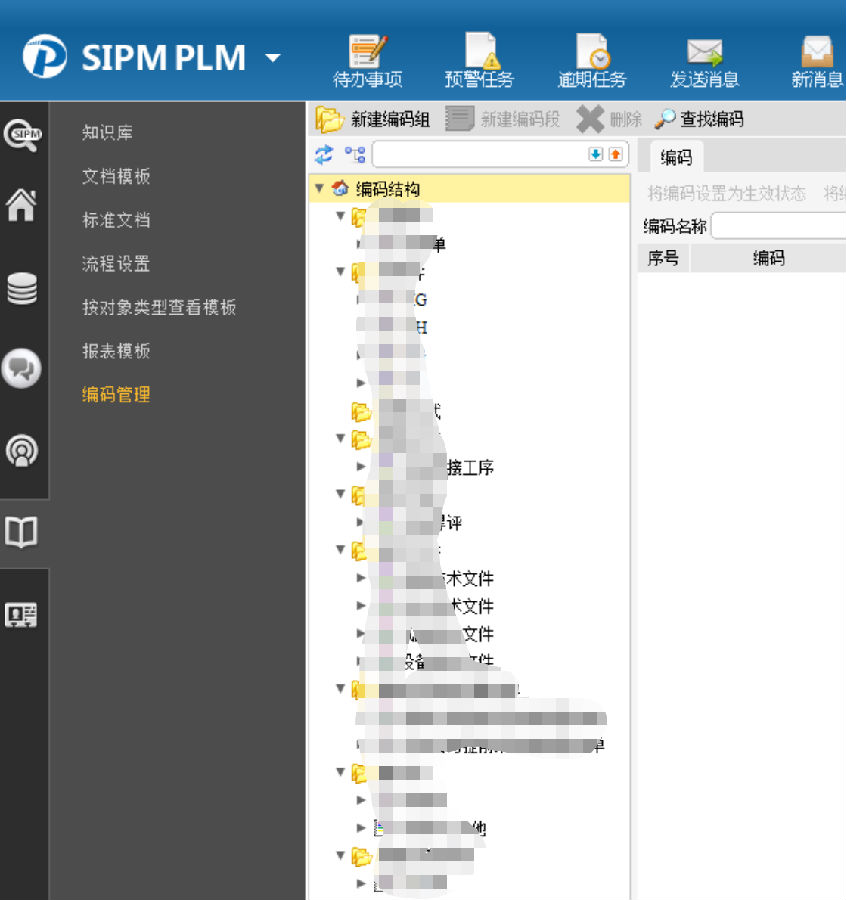Image resolution: width=846 pixels, height=900 pixels.
Task: Open 报表模板 menu item
Action: (116, 351)
